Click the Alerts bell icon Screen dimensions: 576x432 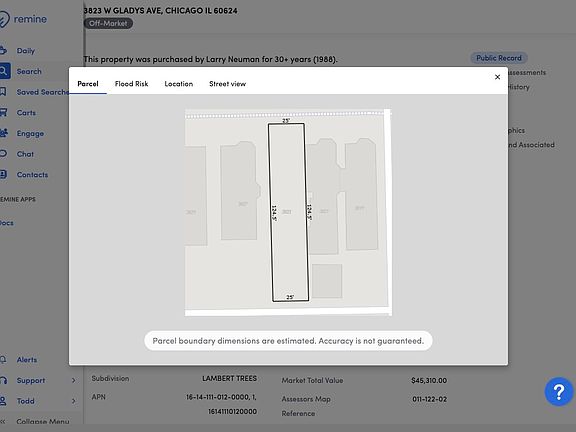3,360
